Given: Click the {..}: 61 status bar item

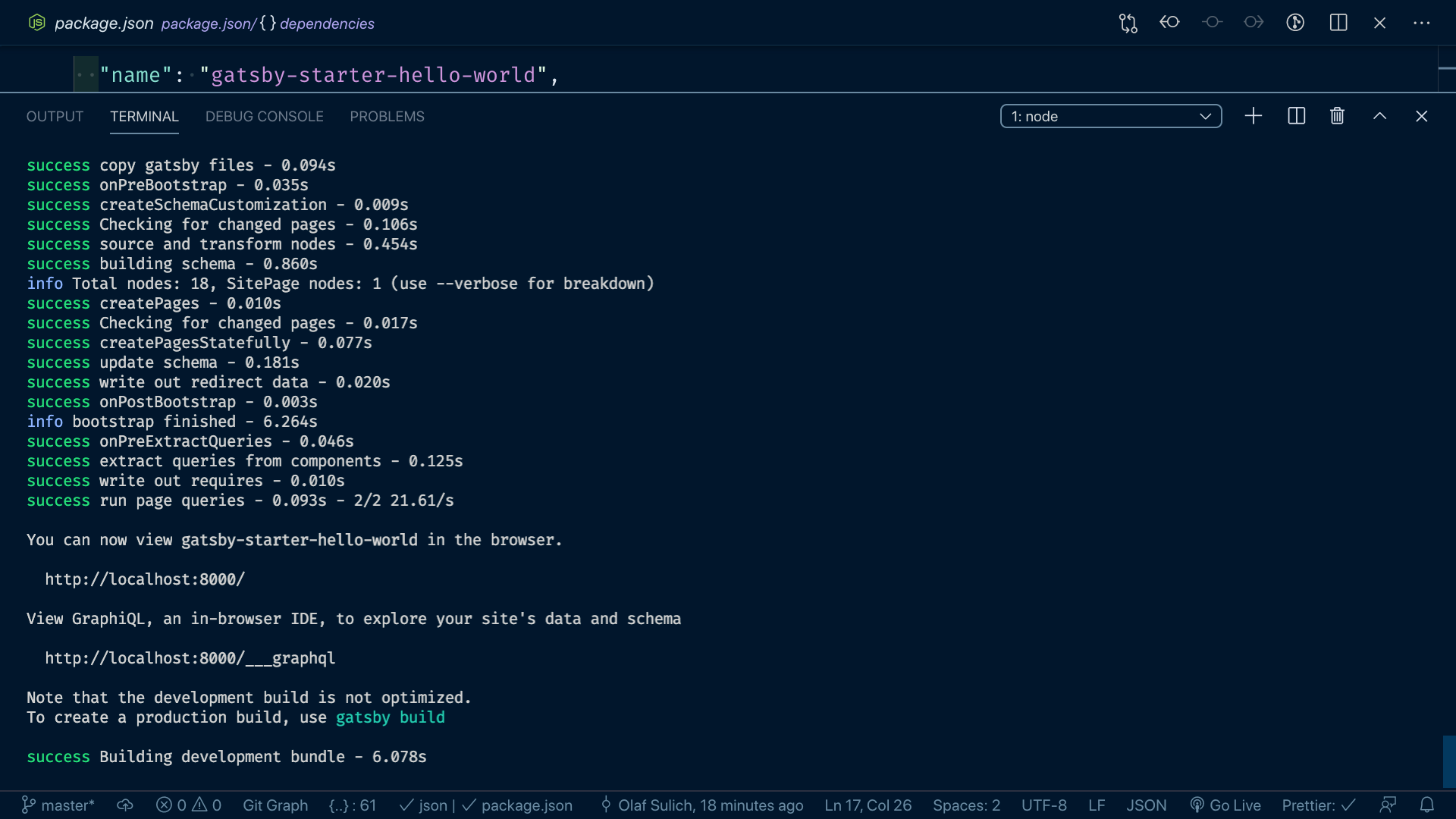Looking at the screenshot, I should pos(353,805).
